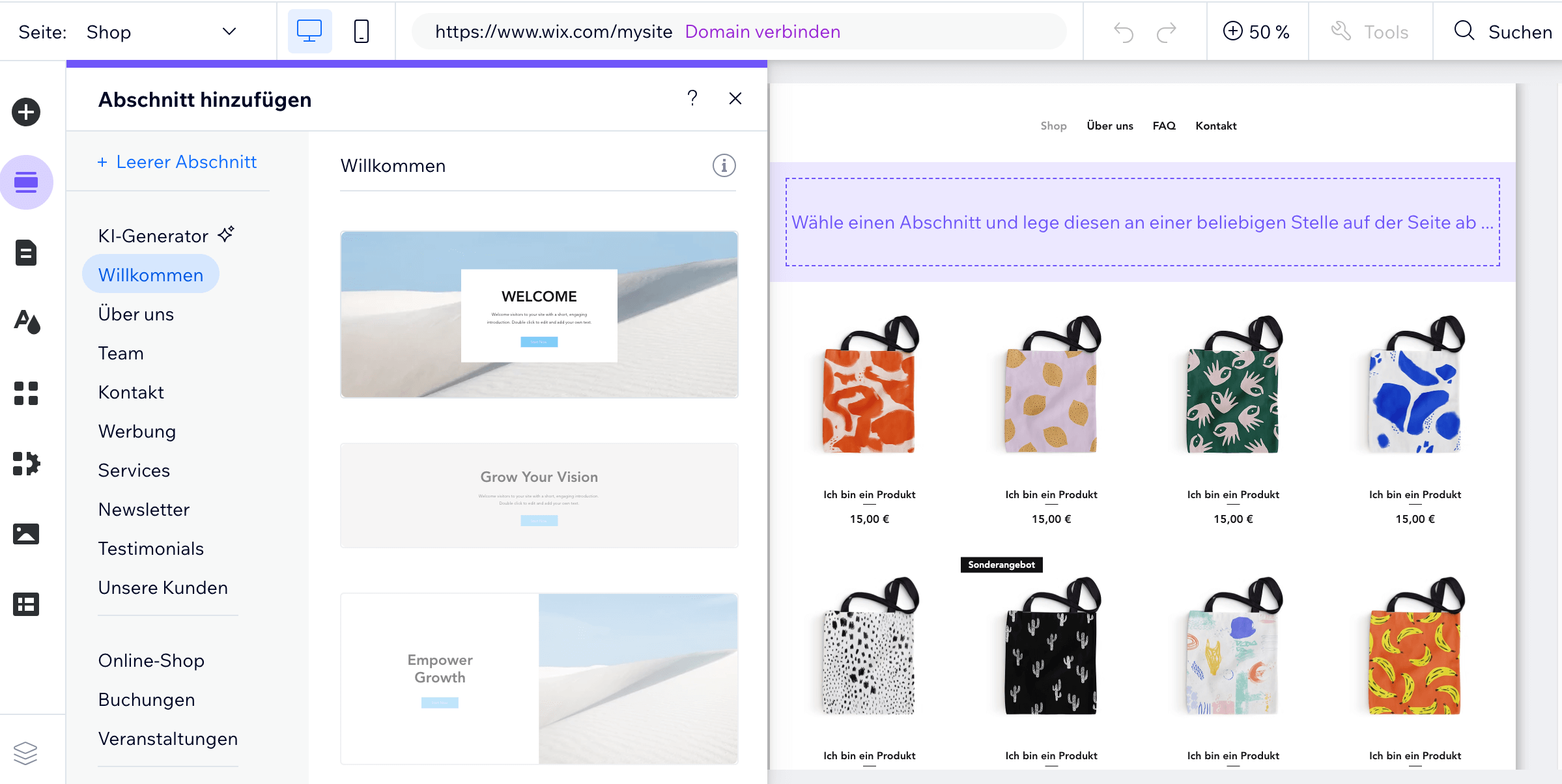Screen dimensions: 1562x784
Task: Select the Services category
Action: point(134,470)
